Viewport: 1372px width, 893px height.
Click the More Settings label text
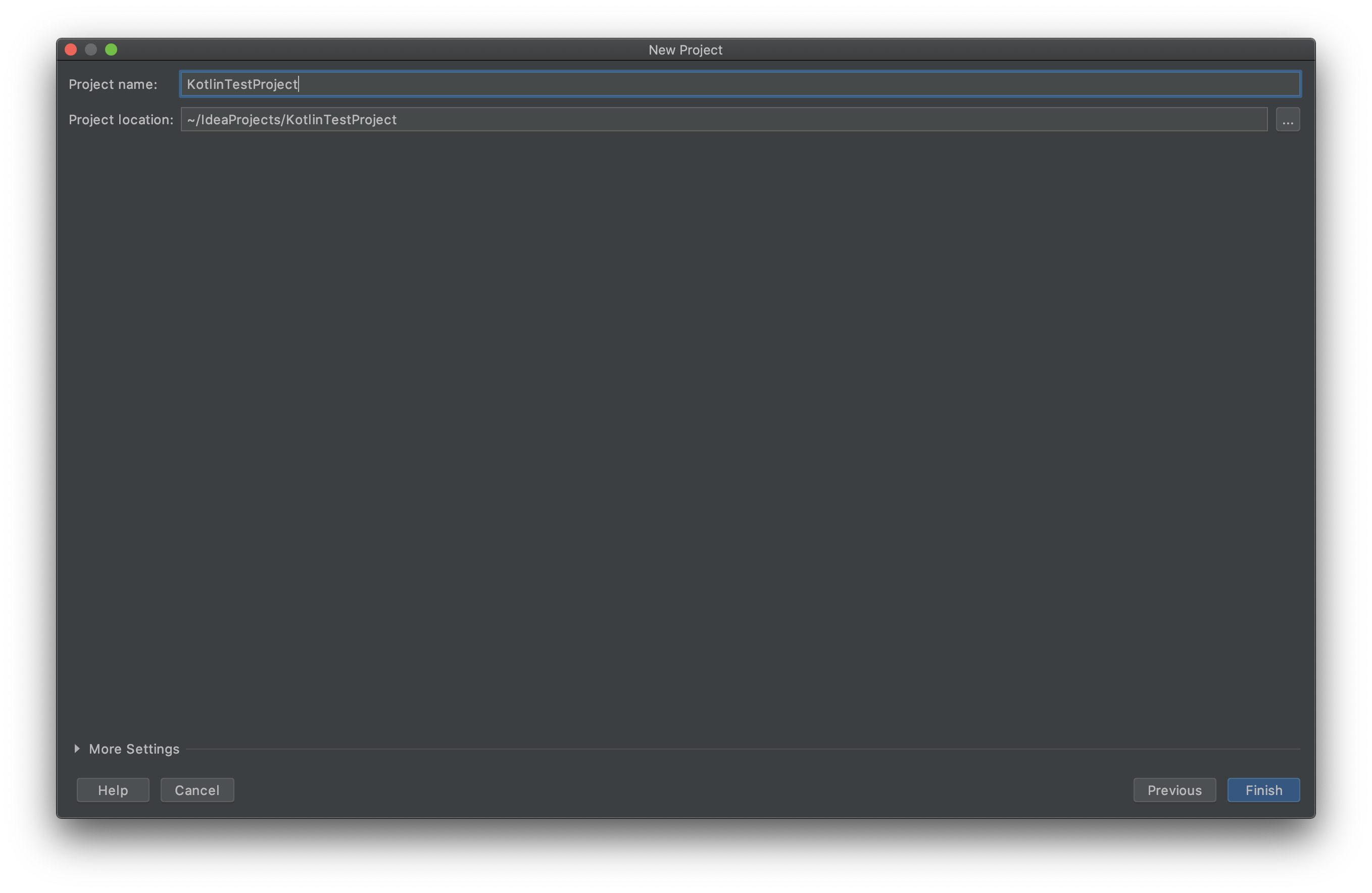134,749
